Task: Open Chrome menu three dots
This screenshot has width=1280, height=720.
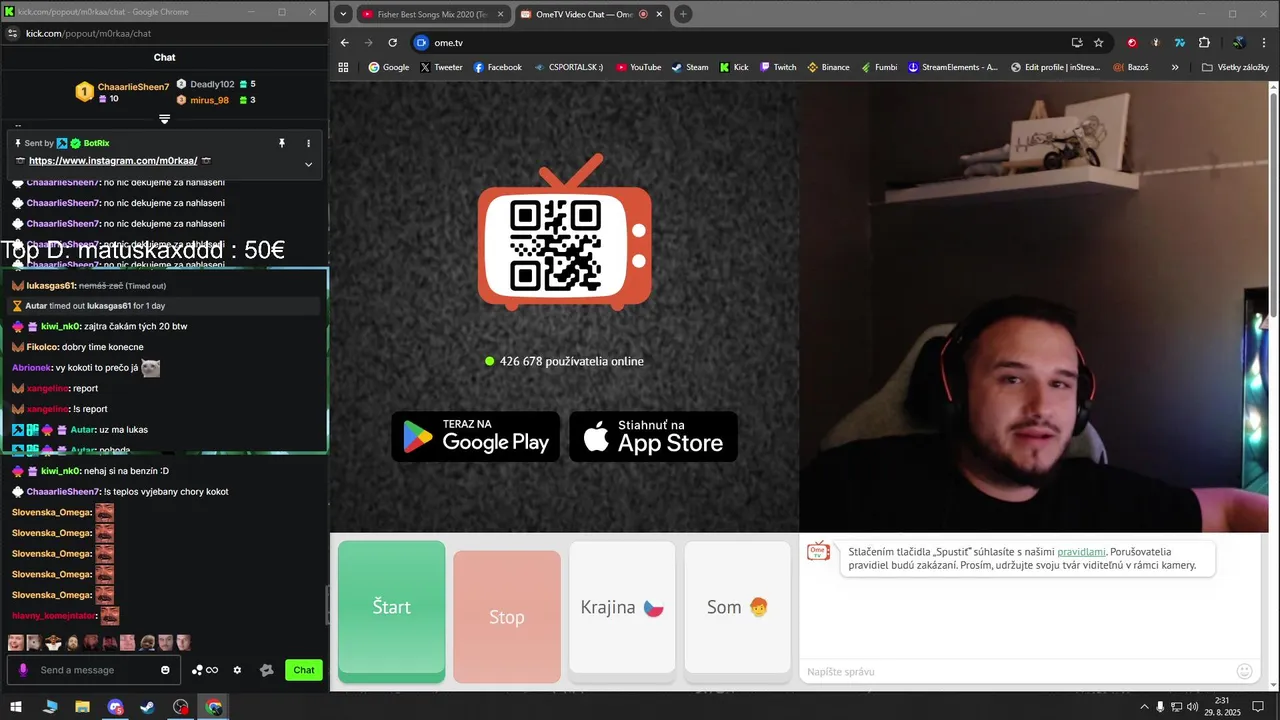Action: tap(1264, 43)
